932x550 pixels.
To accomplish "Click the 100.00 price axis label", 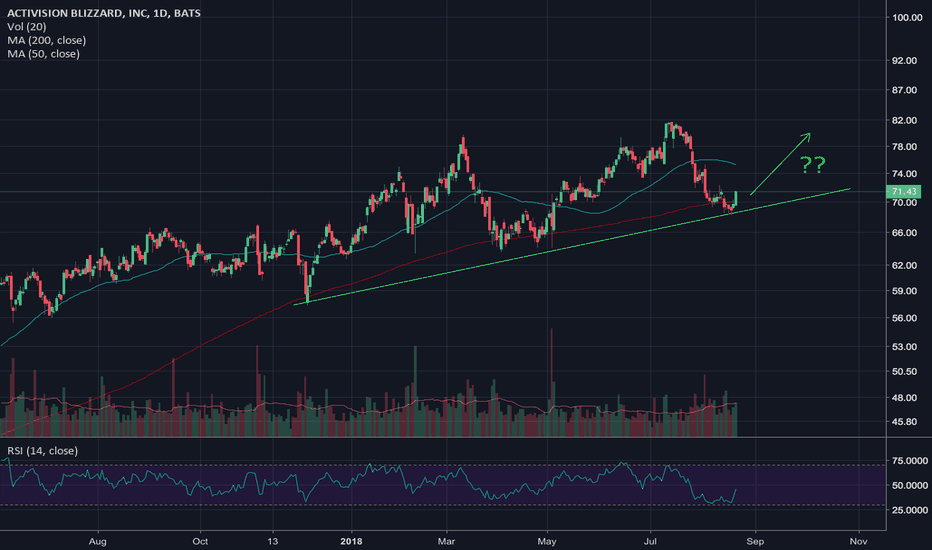I will (907, 18).
